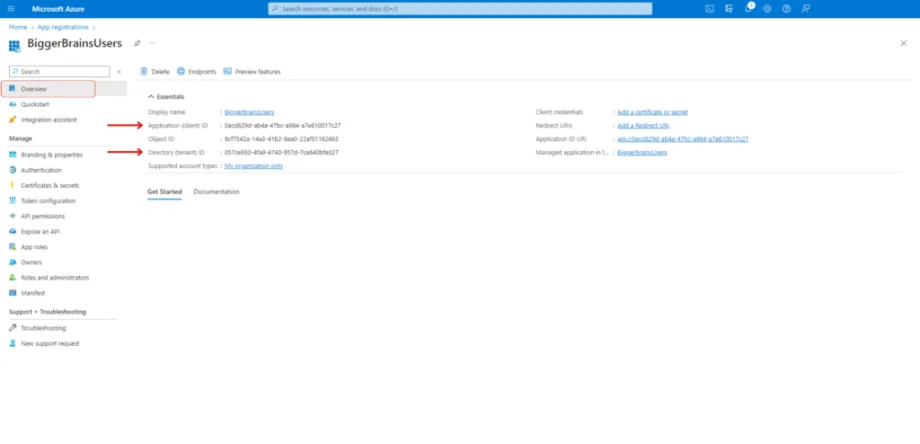
Task: Click the Delete toolbar button
Action: click(x=155, y=72)
